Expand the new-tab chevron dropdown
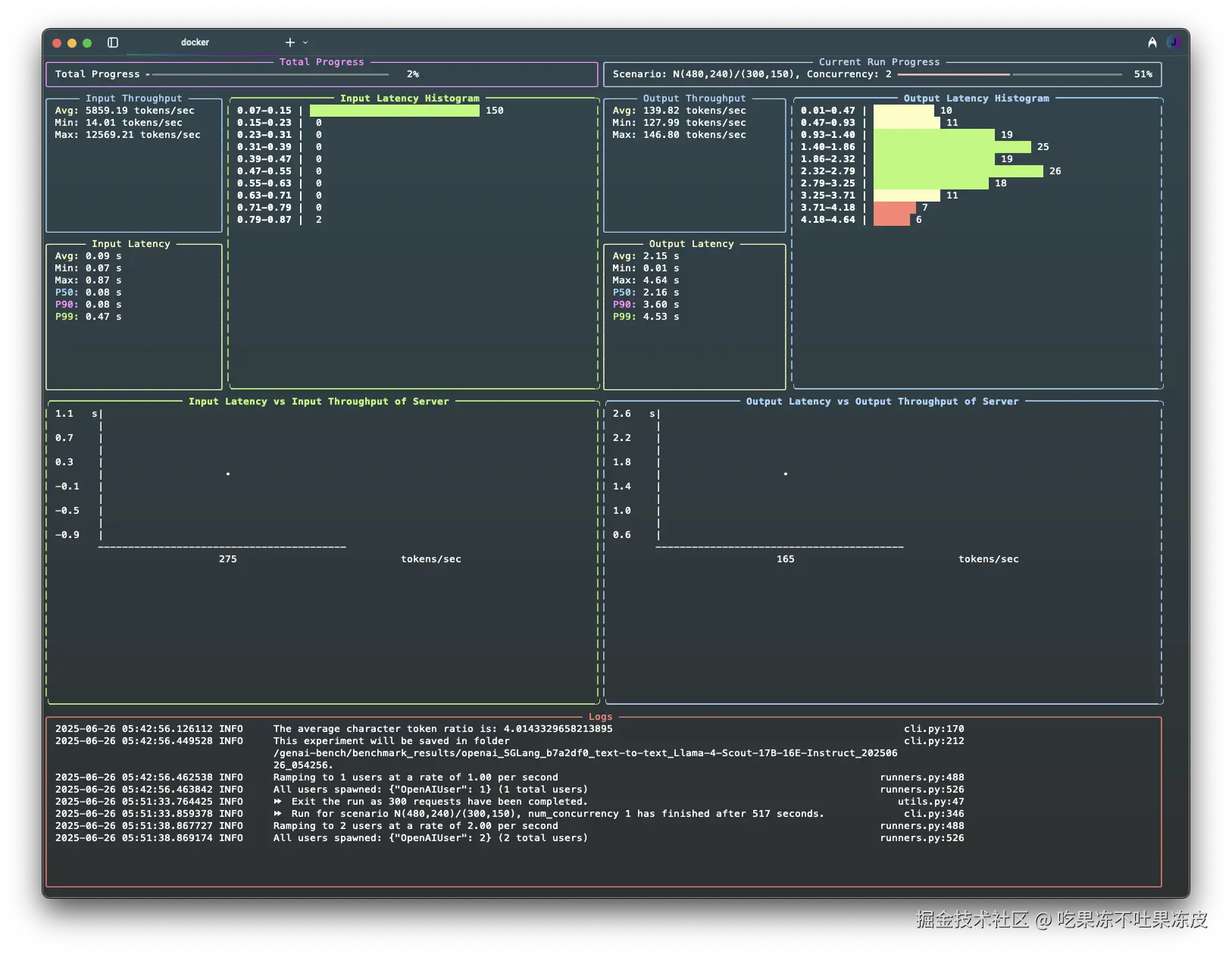This screenshot has width=1232, height=954. pos(305,42)
